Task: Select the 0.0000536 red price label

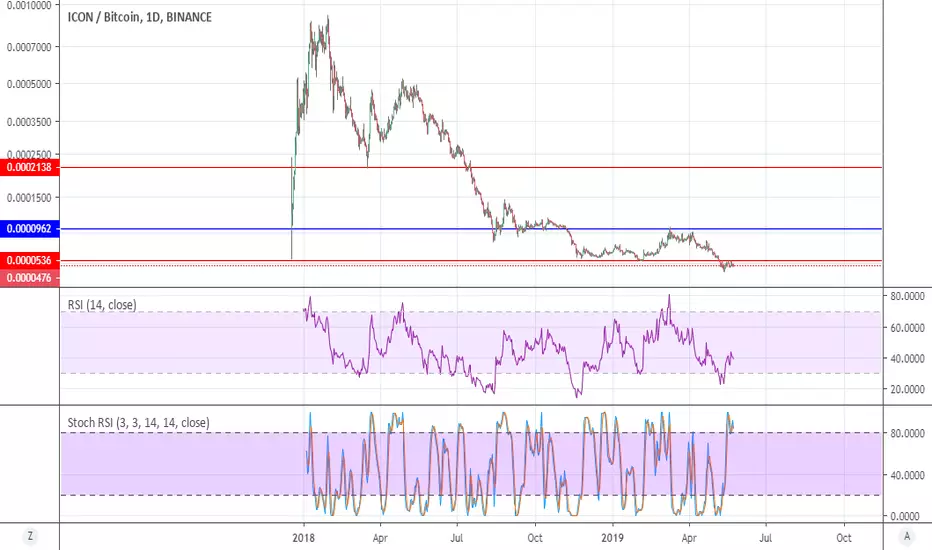Action: point(30,260)
